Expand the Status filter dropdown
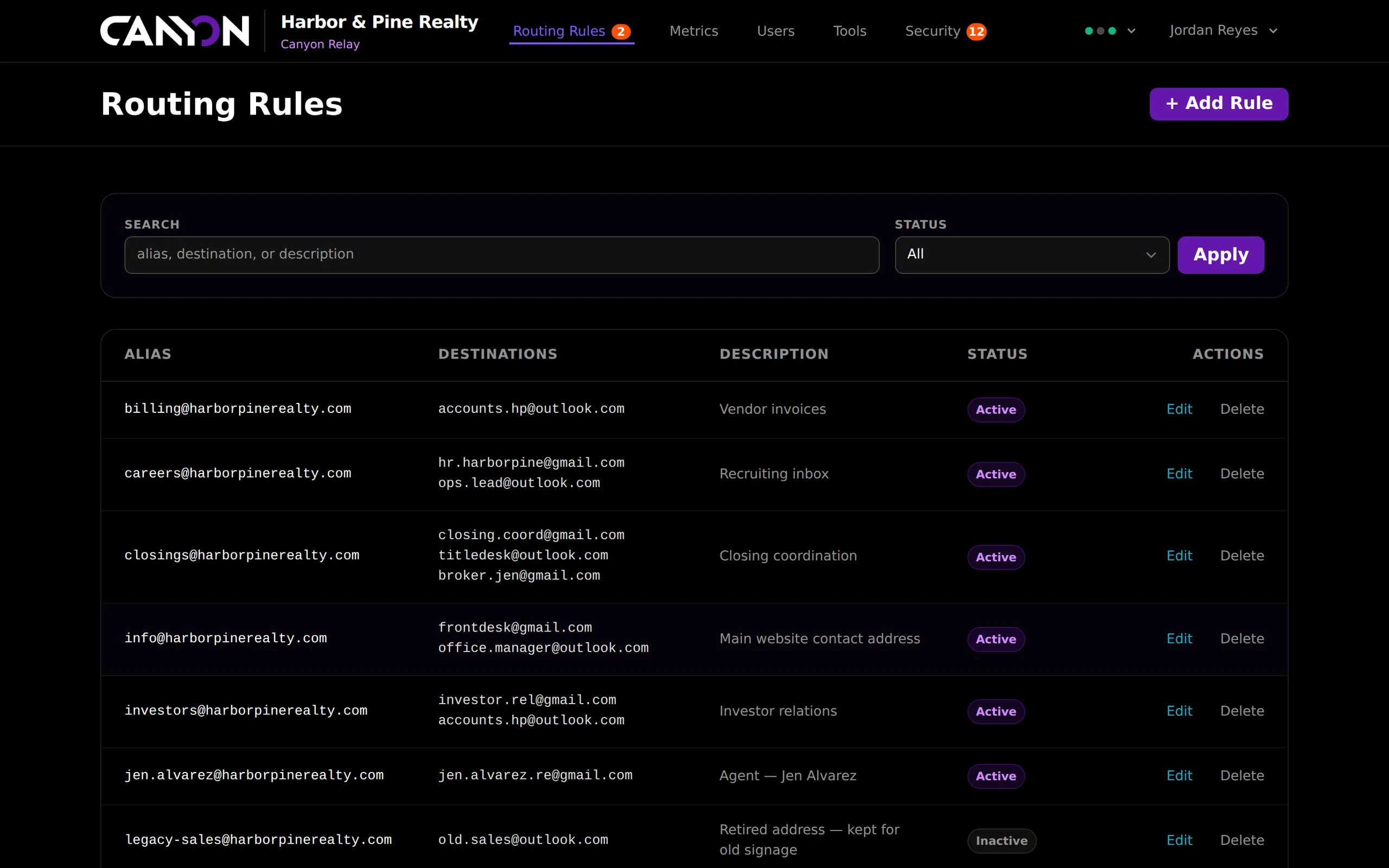1389x868 pixels. (1032, 255)
